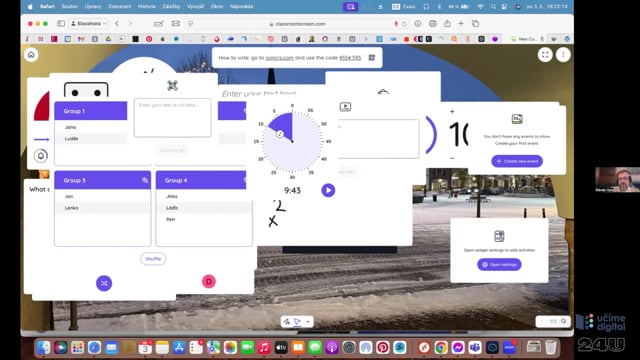Viewport: 640px width, 360px height.
Task: Open Wi-Fi status in menu bar
Action: click(481, 7)
